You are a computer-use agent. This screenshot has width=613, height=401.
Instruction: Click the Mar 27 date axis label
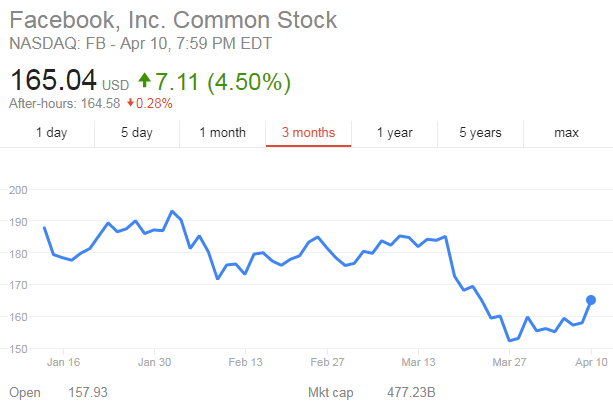(x=505, y=364)
